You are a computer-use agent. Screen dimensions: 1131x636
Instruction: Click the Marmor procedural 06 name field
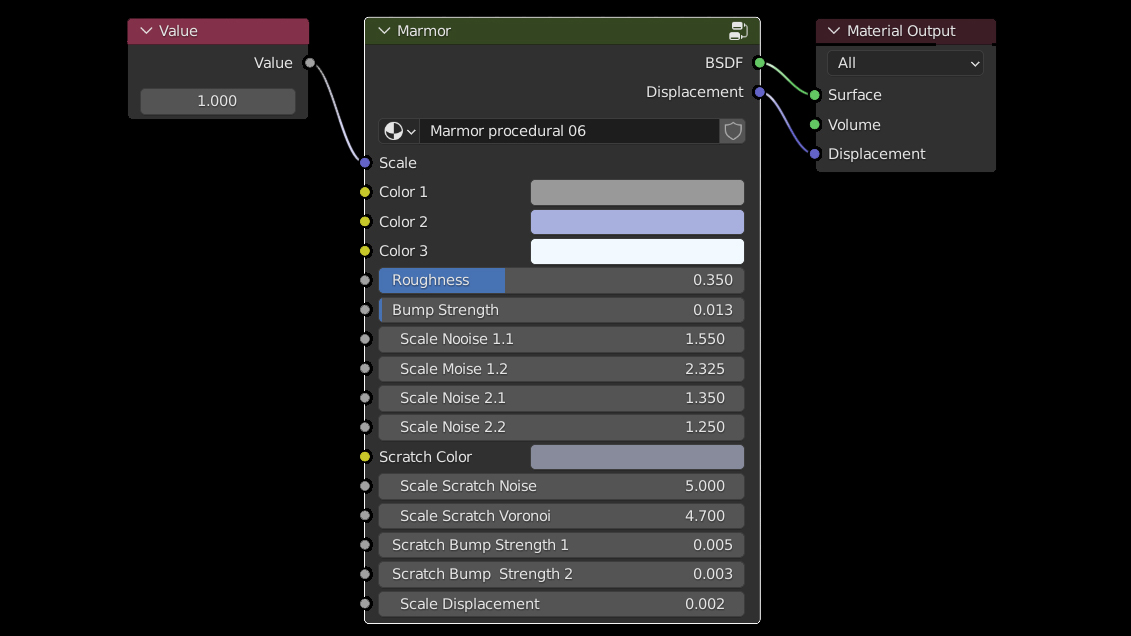pos(568,131)
